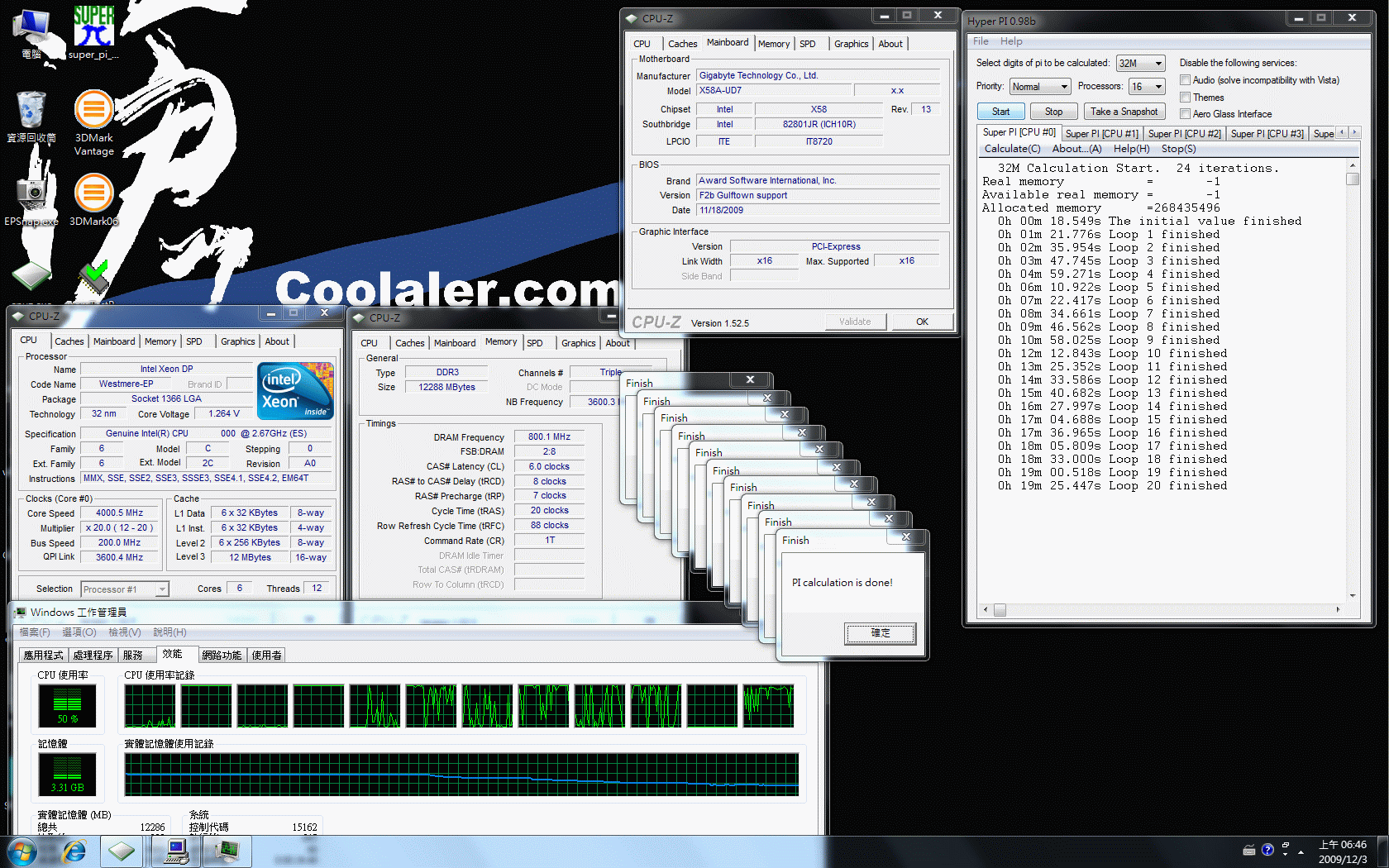Open Graphics tab in Memory CPU-Z window
Viewport: 1389px width, 868px height.
(578, 343)
